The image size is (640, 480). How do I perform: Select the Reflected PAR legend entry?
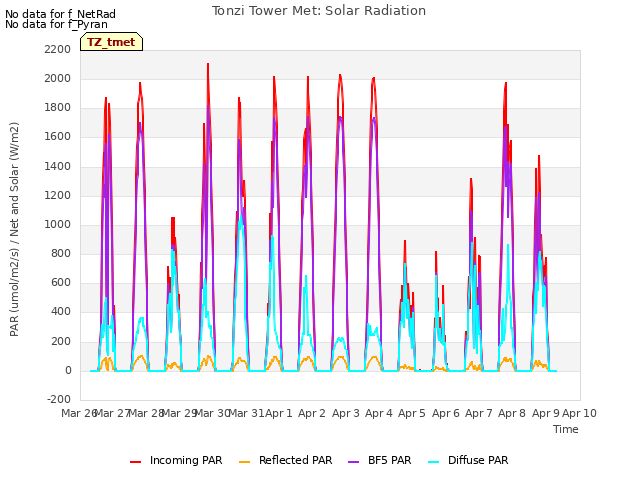[285, 460]
